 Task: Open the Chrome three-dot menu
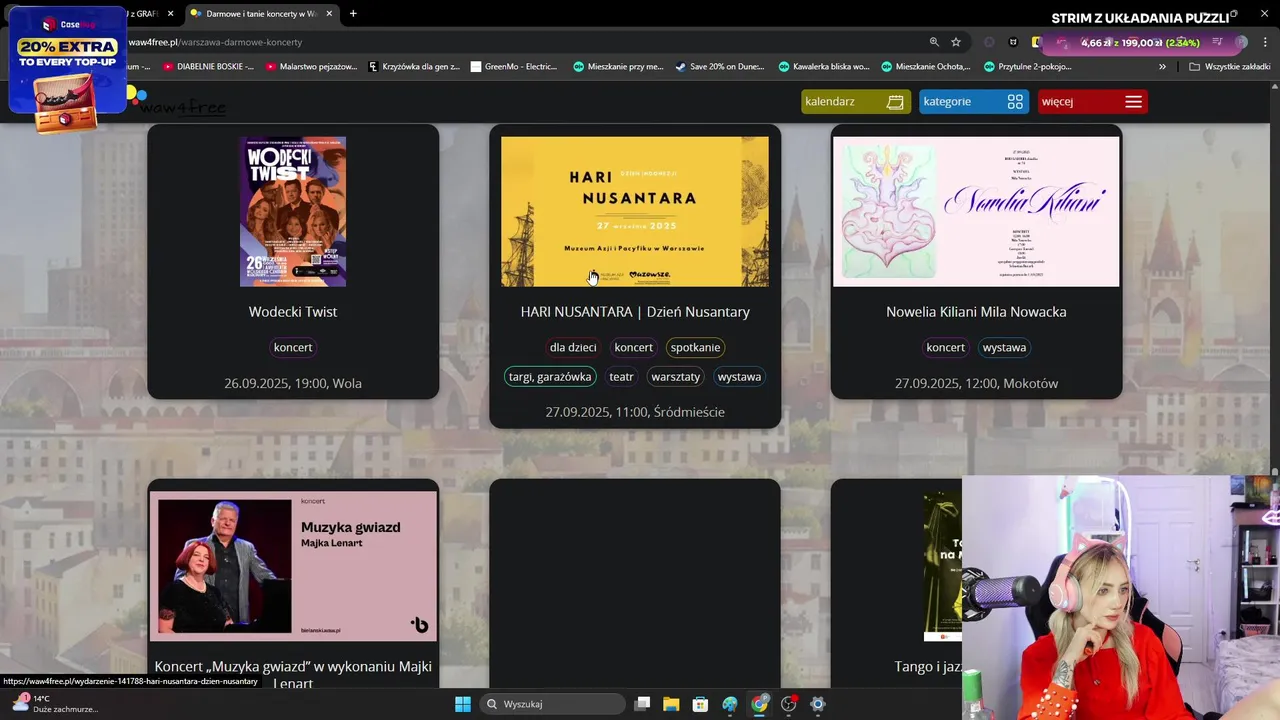point(1265,42)
